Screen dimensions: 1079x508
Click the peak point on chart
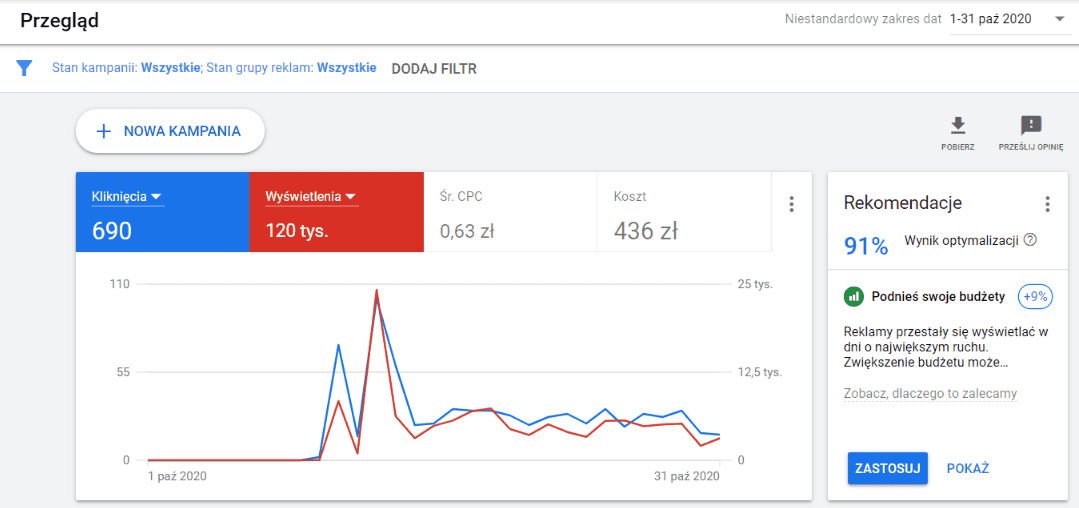(376, 291)
